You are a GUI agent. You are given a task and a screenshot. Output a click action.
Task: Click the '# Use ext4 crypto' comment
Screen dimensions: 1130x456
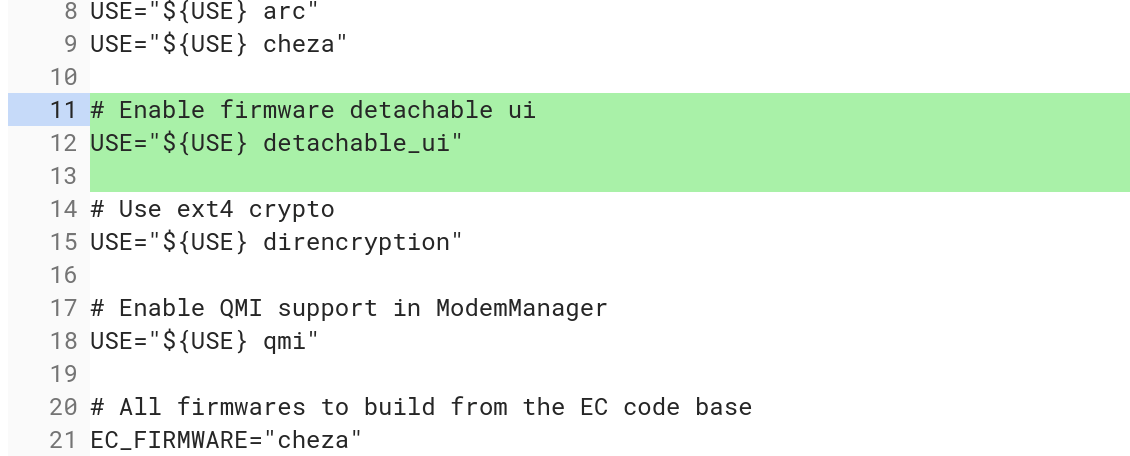coord(213,209)
